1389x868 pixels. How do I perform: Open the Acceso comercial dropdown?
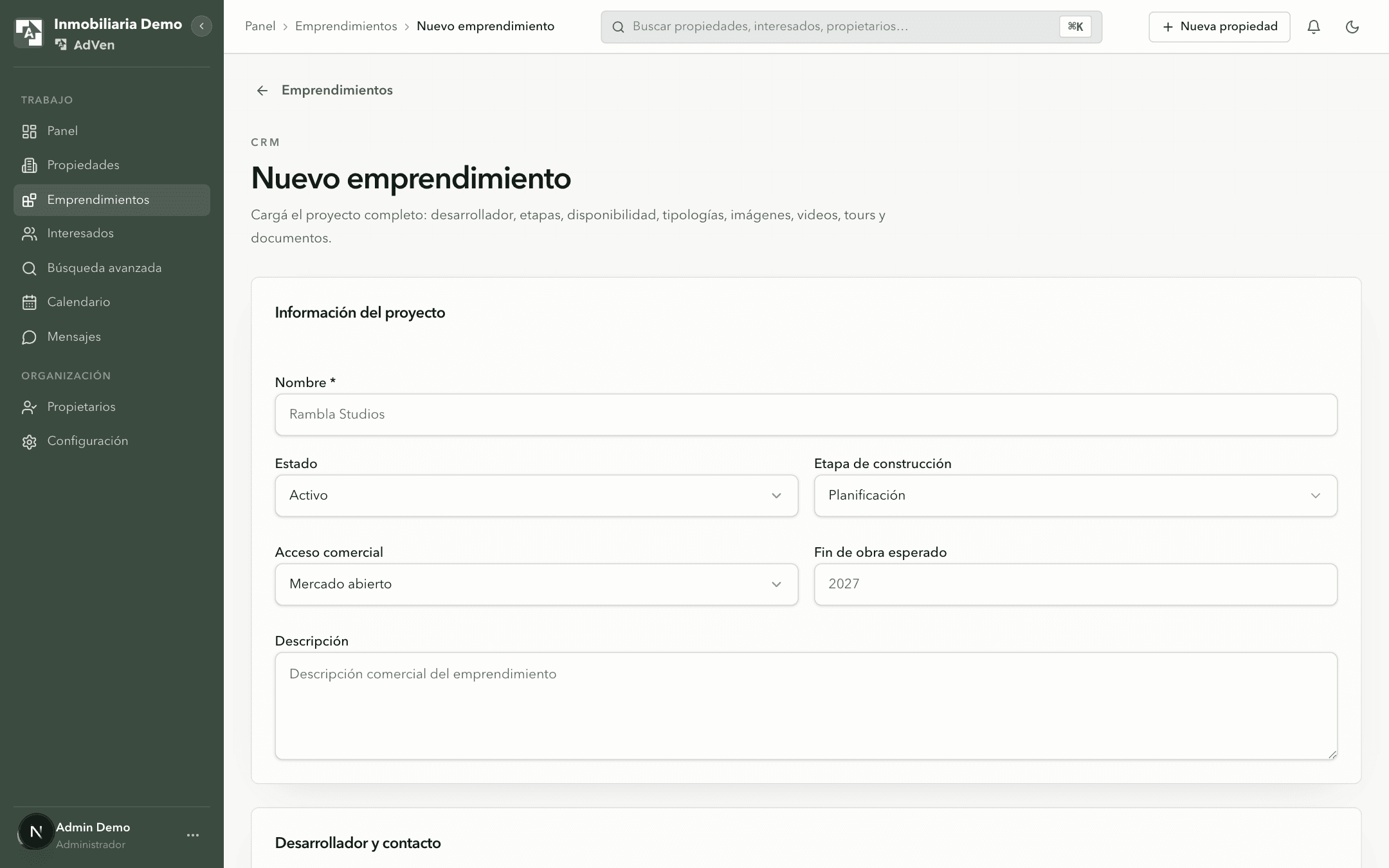536,584
